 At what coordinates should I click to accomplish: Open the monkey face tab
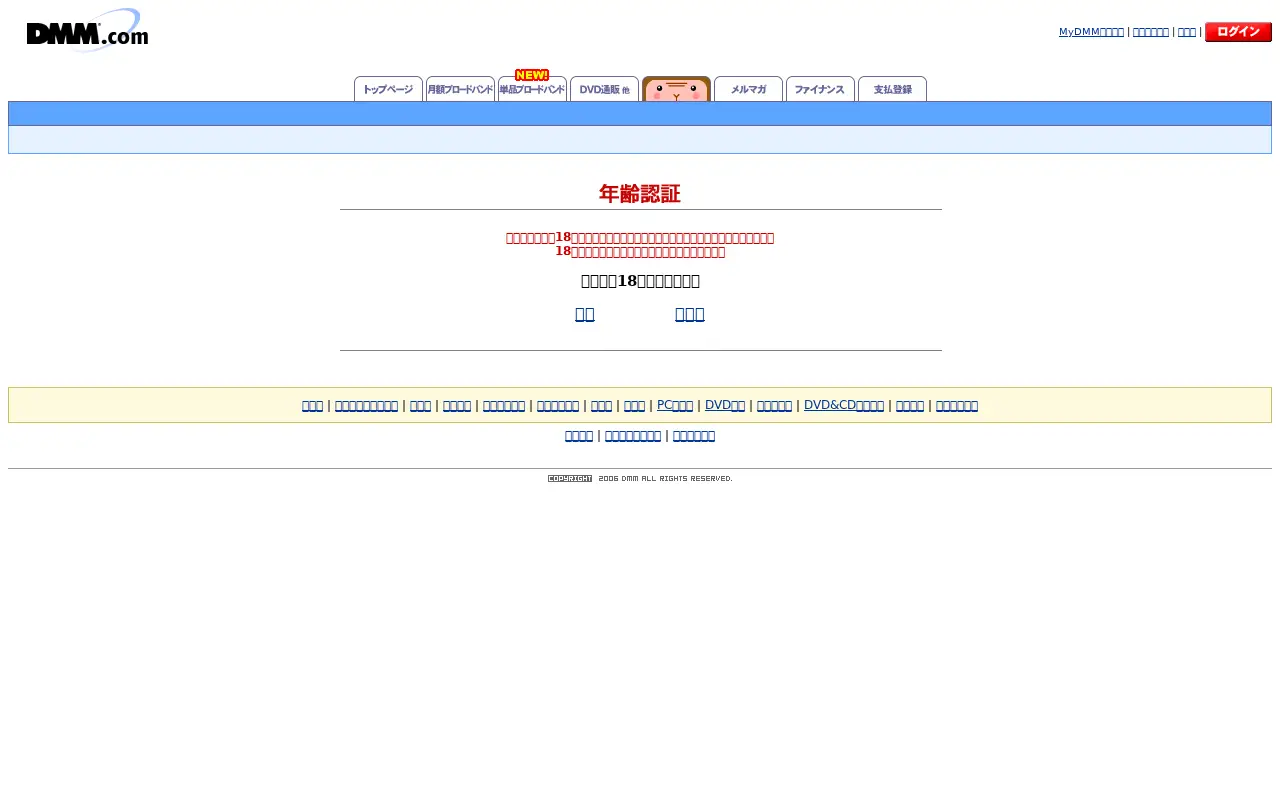[676, 89]
